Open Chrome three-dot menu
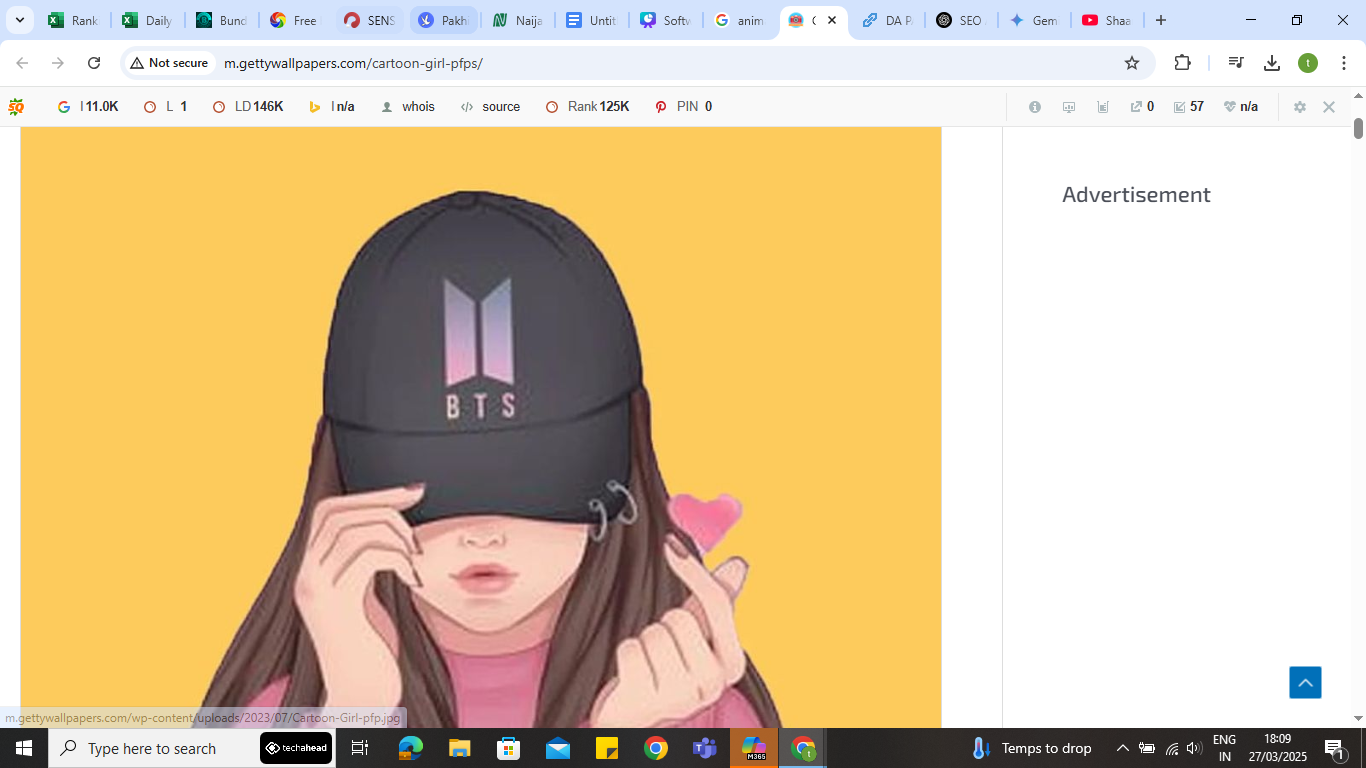This screenshot has width=1366, height=768. tap(1344, 63)
